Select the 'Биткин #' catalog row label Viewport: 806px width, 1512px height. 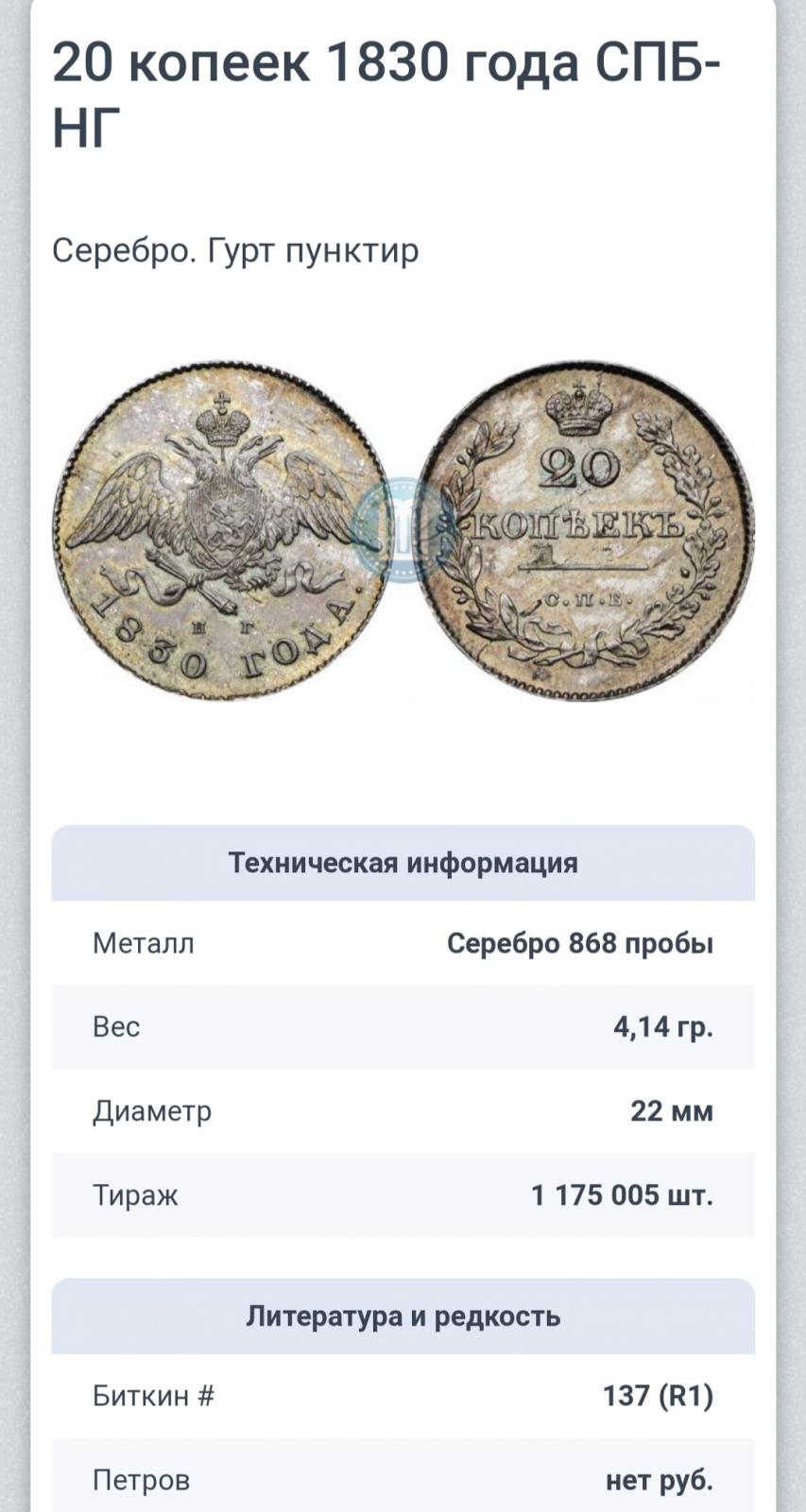point(154,1396)
